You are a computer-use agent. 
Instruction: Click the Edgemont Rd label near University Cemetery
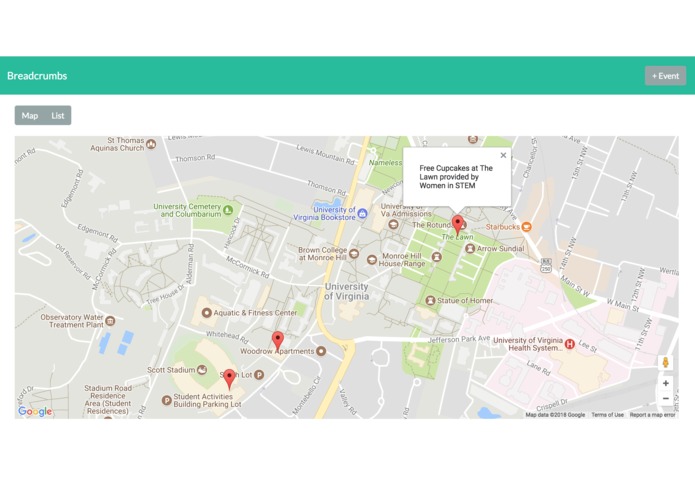(x=98, y=233)
